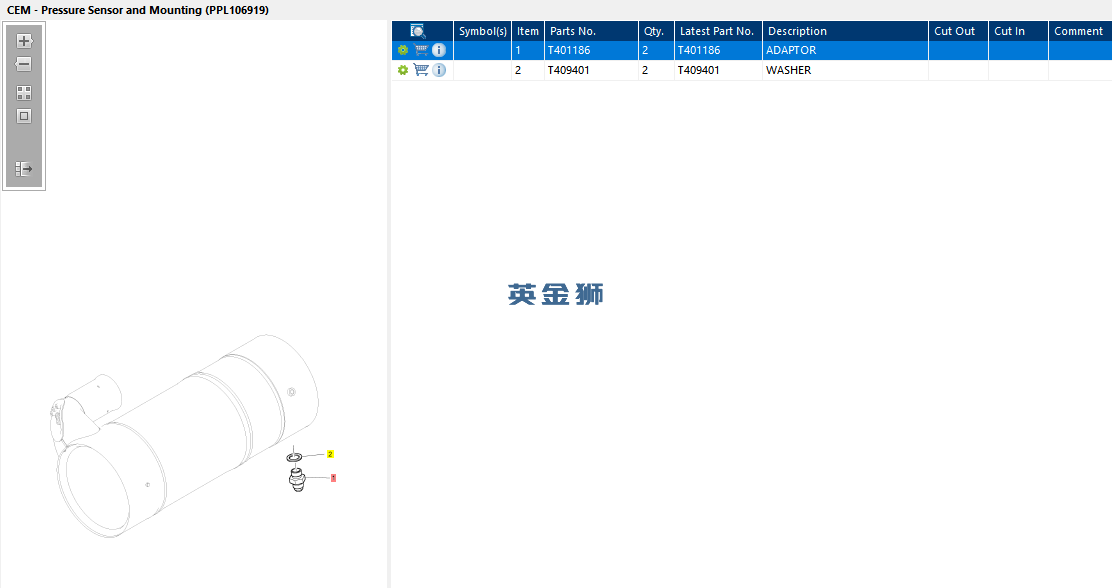
Task: Click the list export arrow icon
Action: (24, 169)
